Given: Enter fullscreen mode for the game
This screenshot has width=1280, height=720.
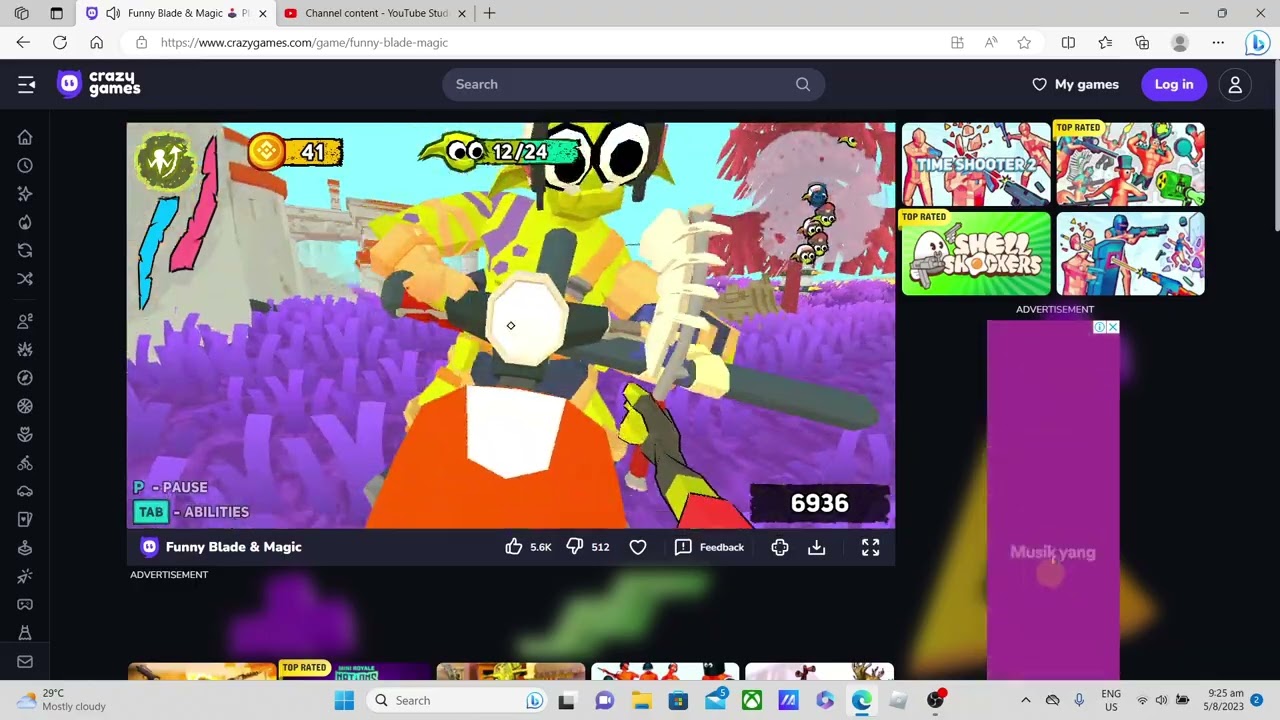Looking at the screenshot, I should 871,547.
